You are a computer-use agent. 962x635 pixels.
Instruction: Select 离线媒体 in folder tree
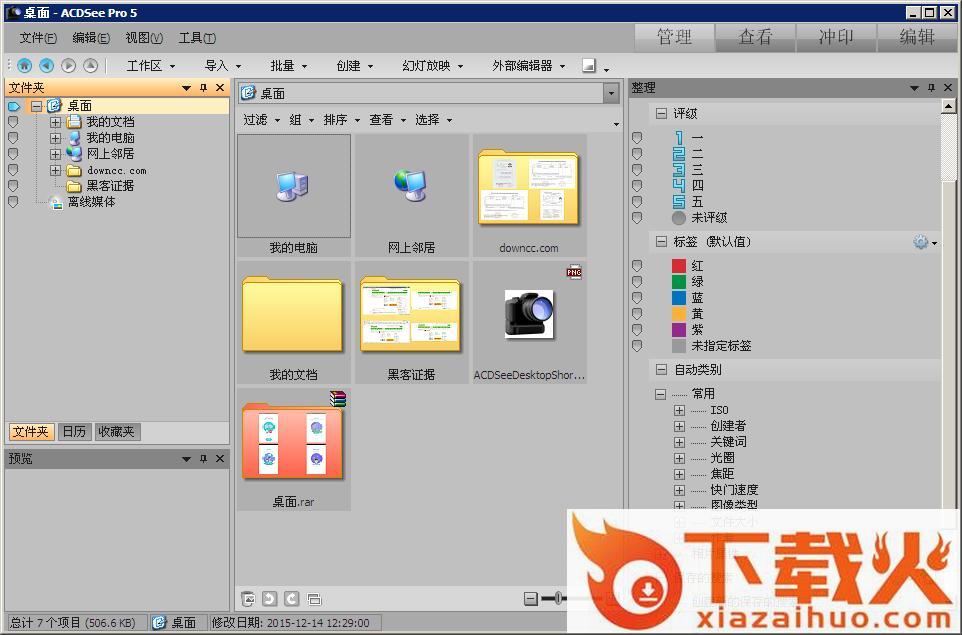point(91,201)
